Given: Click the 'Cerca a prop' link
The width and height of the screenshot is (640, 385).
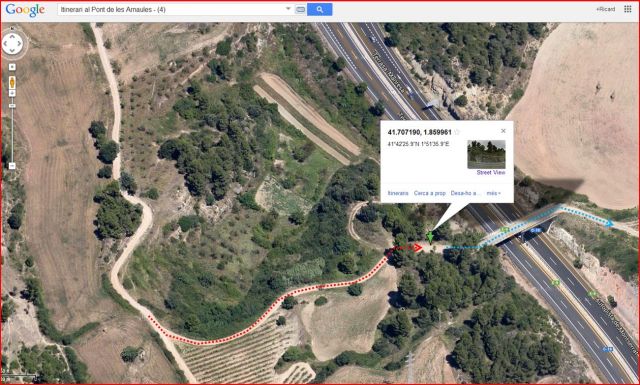Looking at the screenshot, I should (429, 193).
